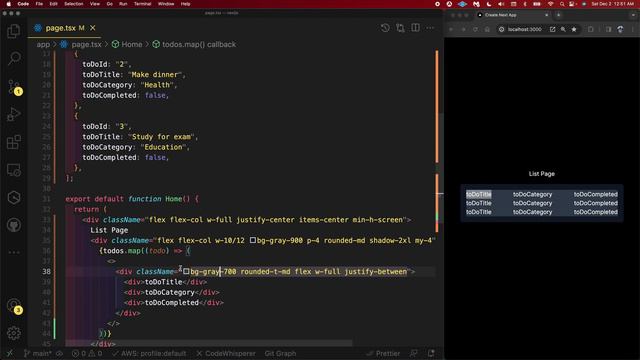Toggle the browser side panel
This screenshot has width=640, height=360.
(x=608, y=29)
